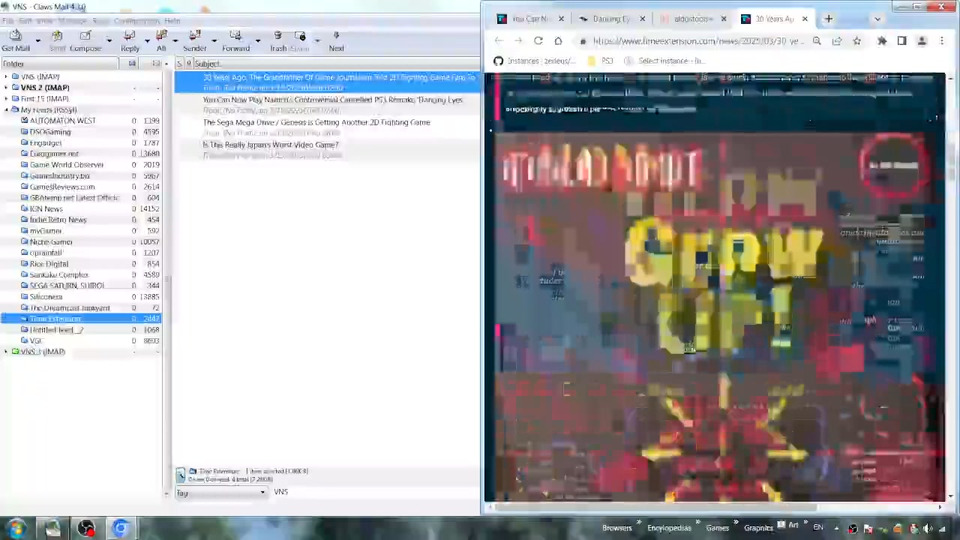960x540 pixels.
Task: Collapse the My Feeds (RSSyl) tree
Action: coord(6,110)
